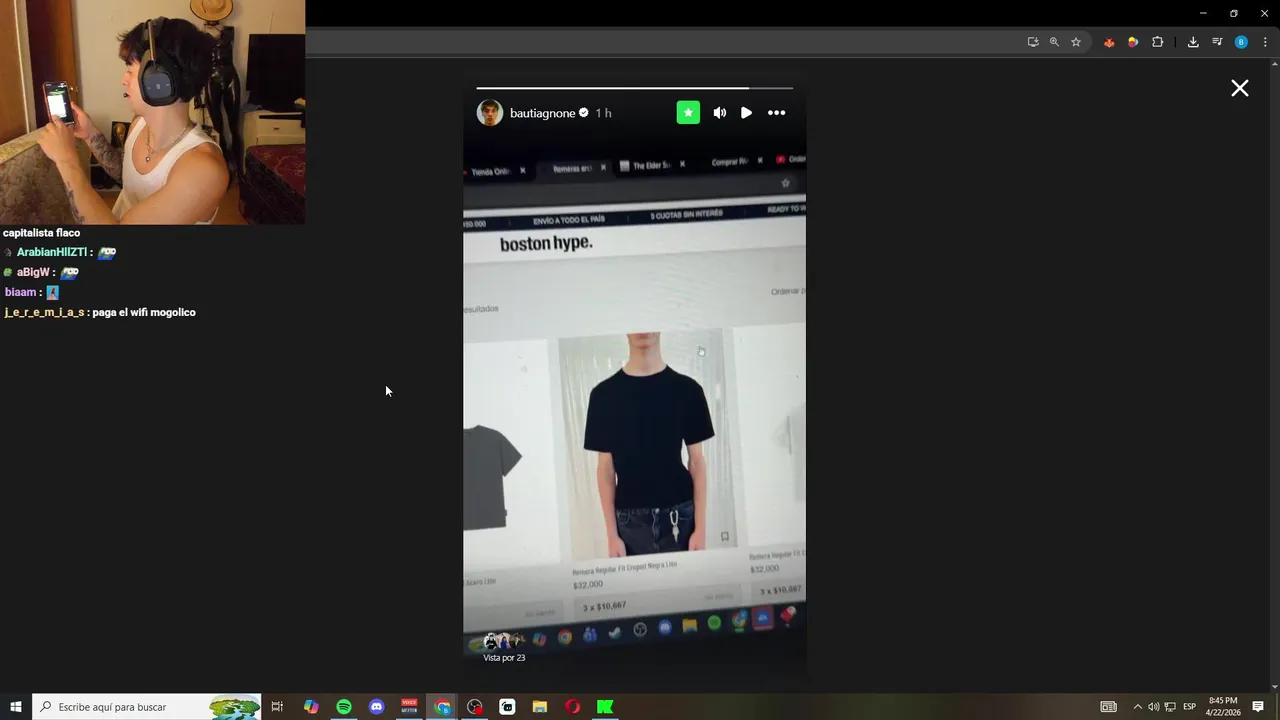Viewport: 1280px width, 720px height.
Task: Open the red fox extension icon
Action: (x=1109, y=42)
